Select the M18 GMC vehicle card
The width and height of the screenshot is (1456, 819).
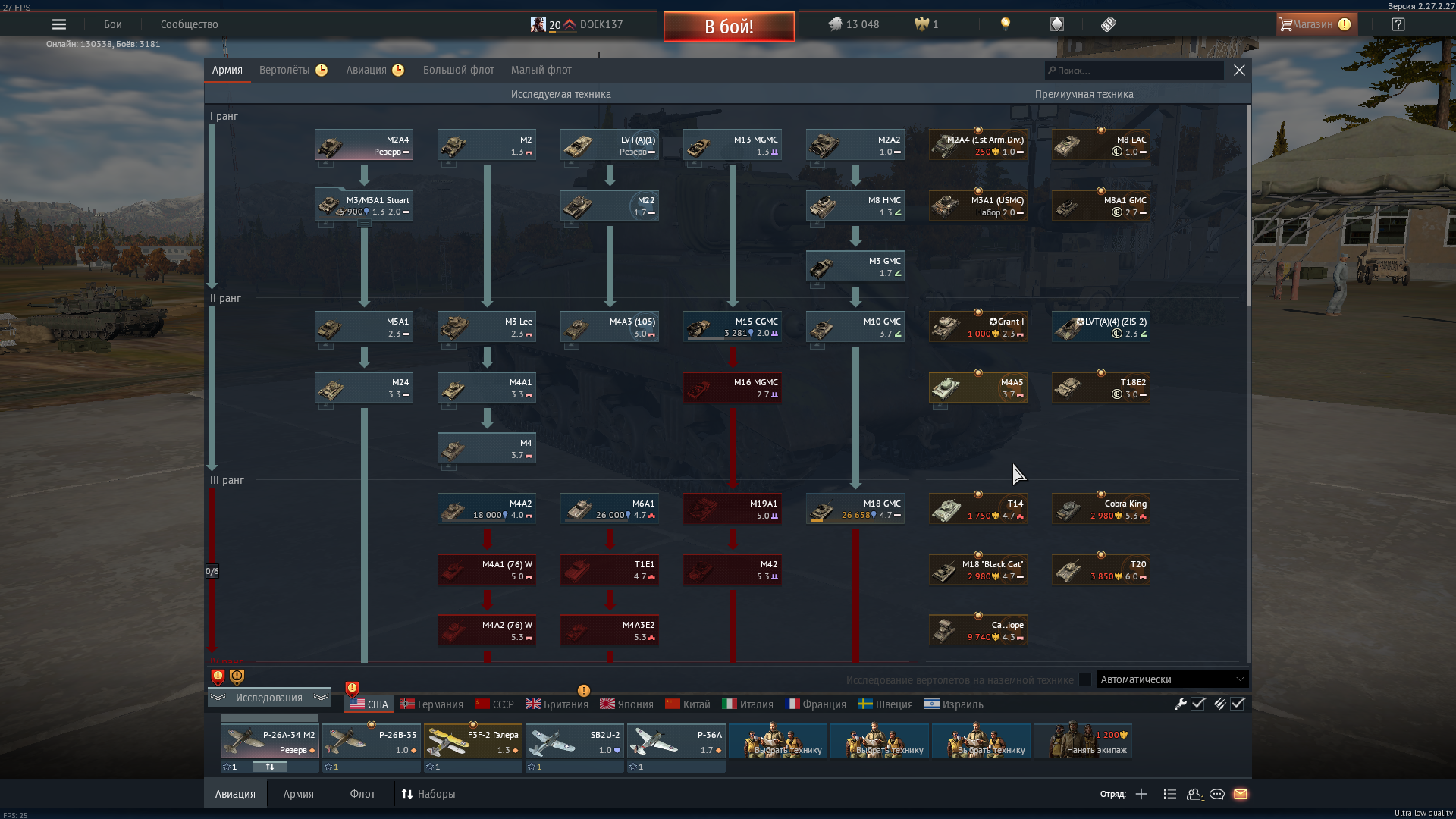click(x=855, y=509)
